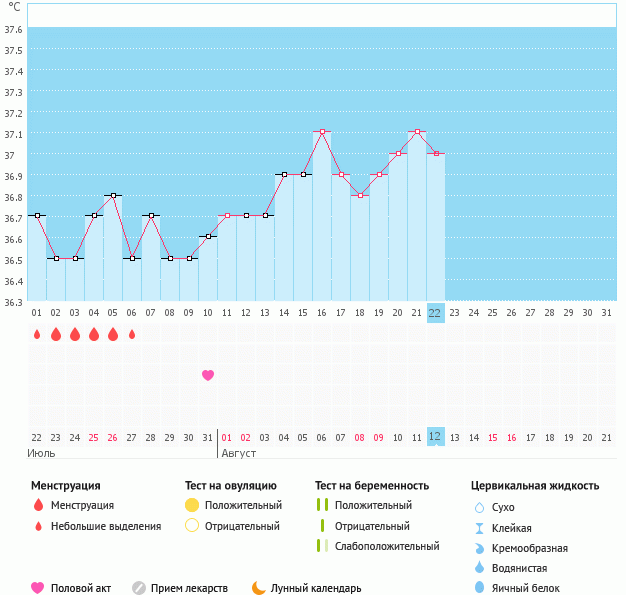
Task: Click the highlighted calendar date 12
Action: click(x=435, y=437)
